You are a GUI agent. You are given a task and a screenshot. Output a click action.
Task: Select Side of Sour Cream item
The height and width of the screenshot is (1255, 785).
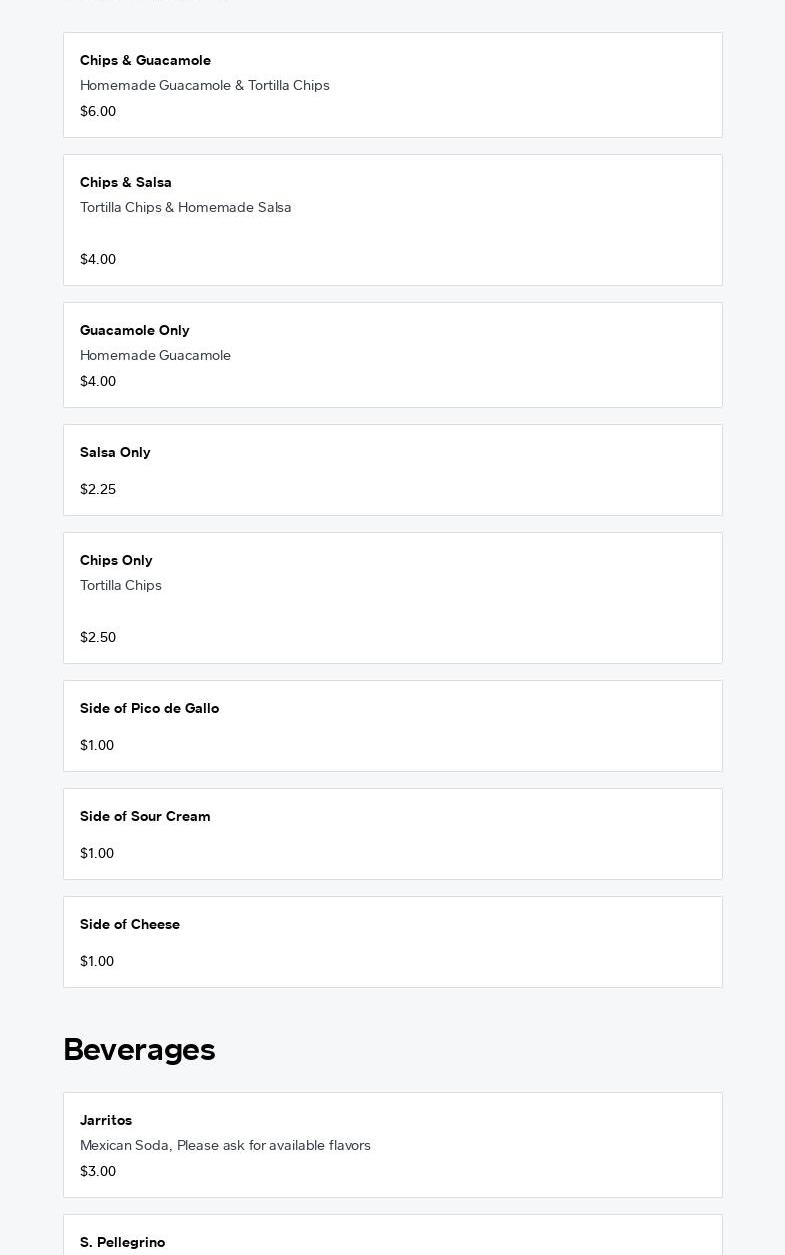[392, 834]
